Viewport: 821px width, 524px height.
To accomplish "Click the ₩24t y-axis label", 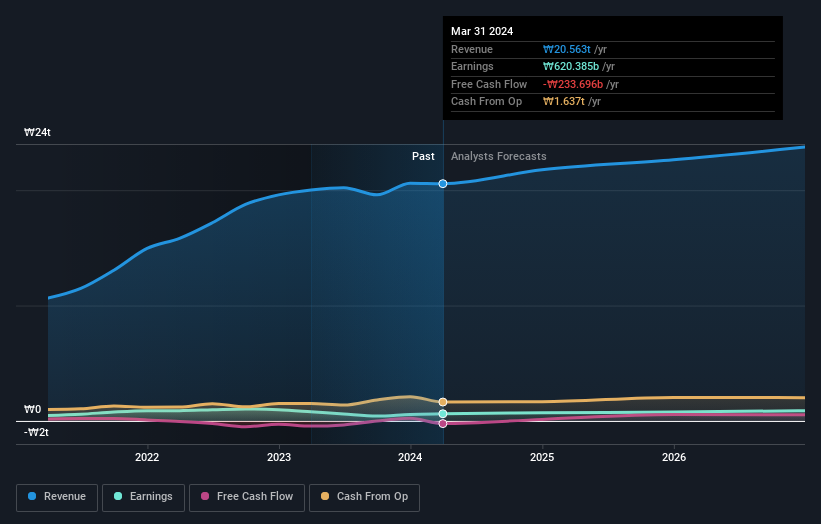I will point(37,132).
